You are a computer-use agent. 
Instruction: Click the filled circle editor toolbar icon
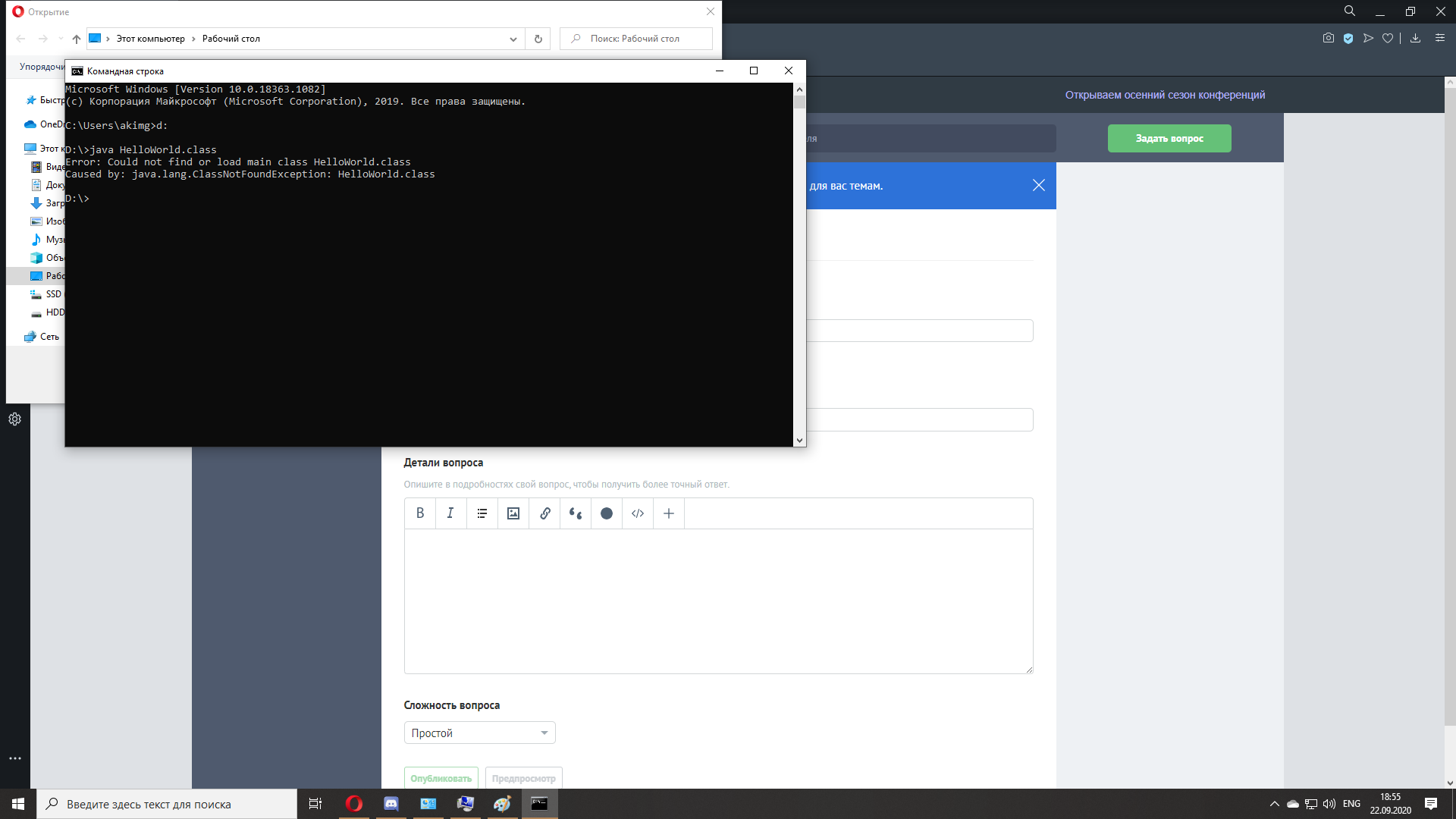click(607, 513)
